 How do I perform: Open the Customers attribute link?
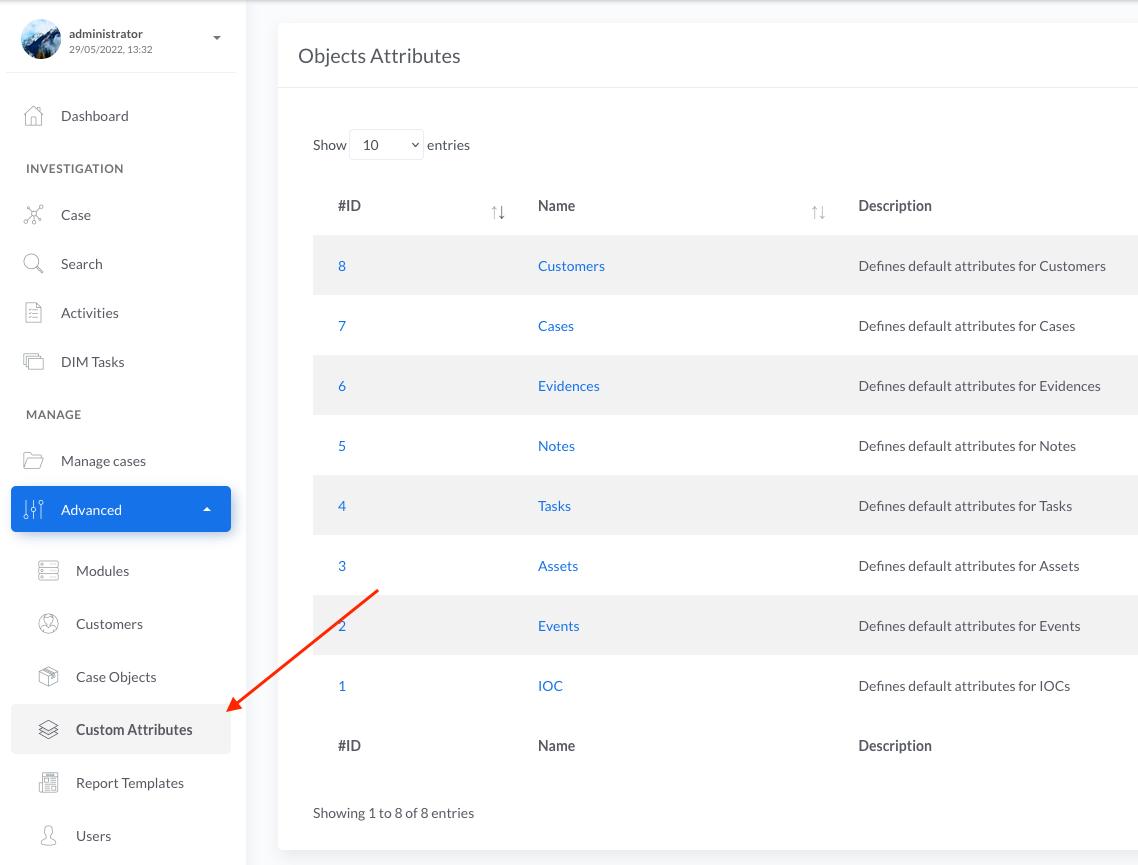point(571,266)
